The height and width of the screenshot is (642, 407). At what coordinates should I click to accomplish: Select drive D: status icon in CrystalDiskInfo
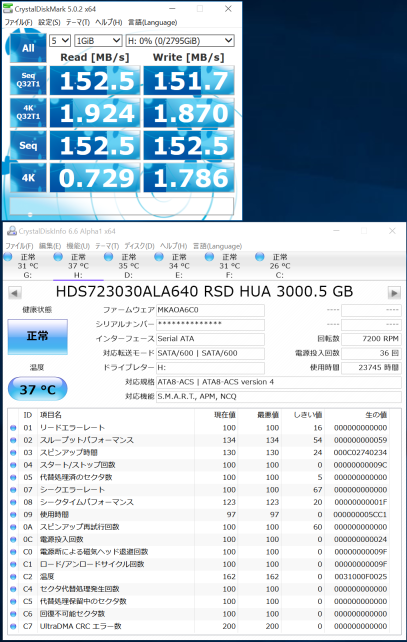[109, 257]
